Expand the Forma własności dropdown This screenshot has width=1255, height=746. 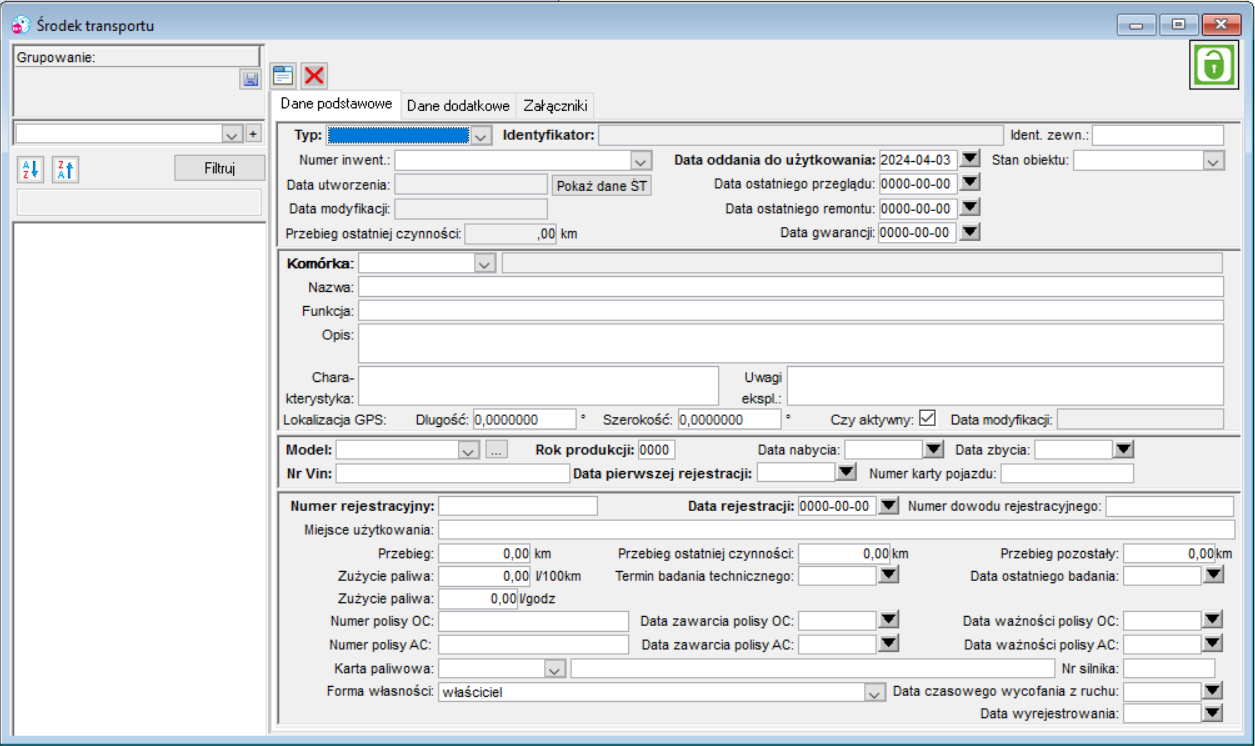874,691
